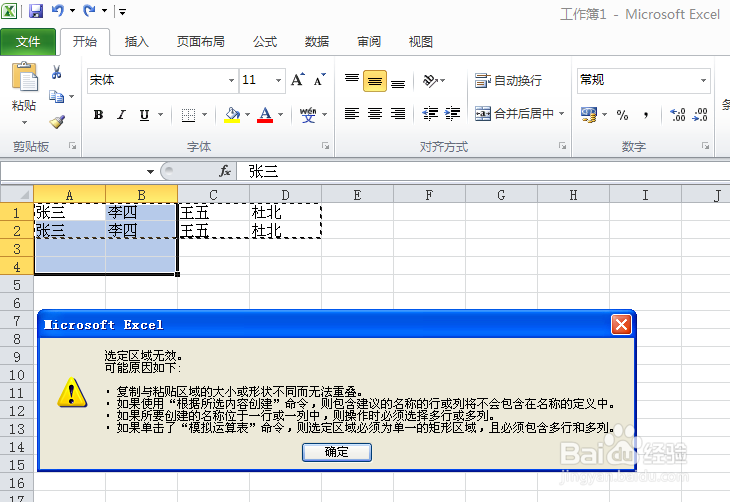This screenshot has height=502, width=730.
Task: Toggle align text left
Action: pyautogui.click(x=352, y=113)
